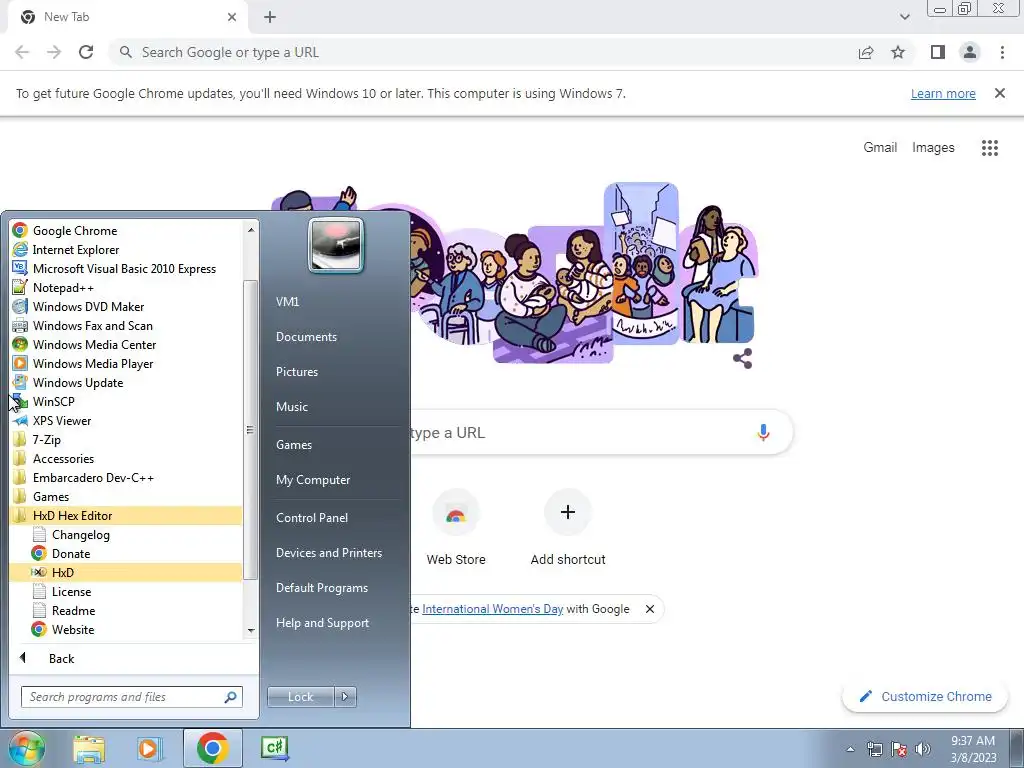The height and width of the screenshot is (768, 1024).
Task: Open the International Women's Day link
Action: coord(492,609)
